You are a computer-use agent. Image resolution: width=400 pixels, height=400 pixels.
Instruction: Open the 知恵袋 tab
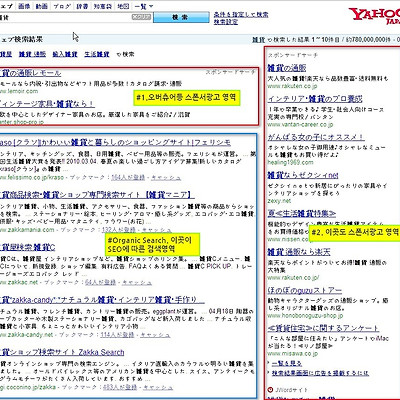[102, 6]
